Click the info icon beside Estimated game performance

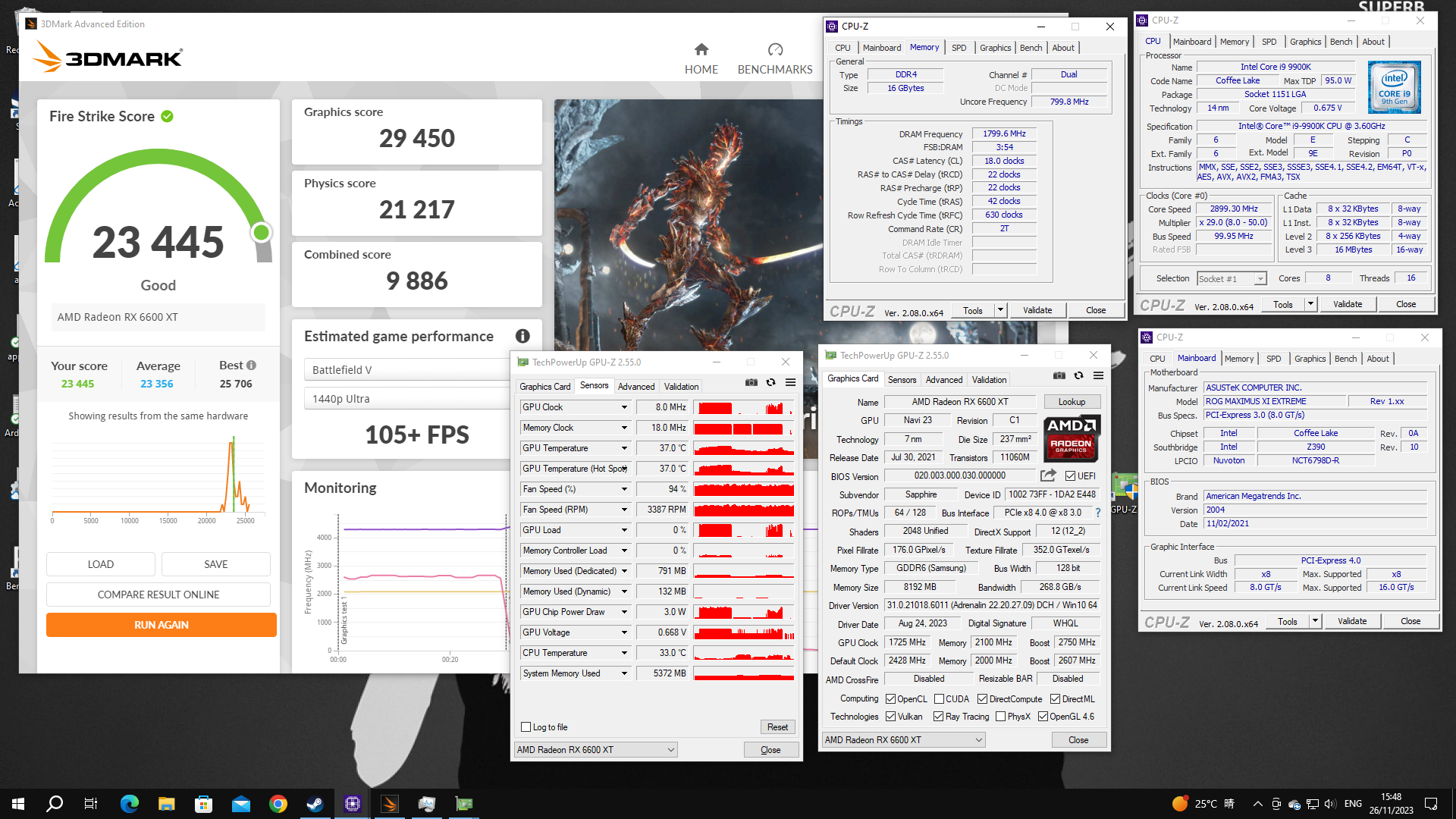[522, 336]
